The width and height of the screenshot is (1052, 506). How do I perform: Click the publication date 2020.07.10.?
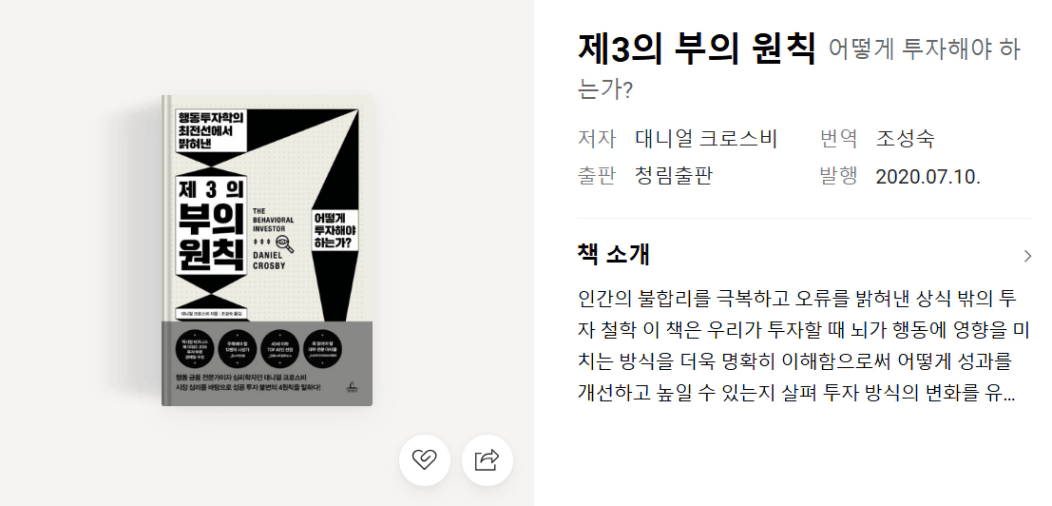click(x=927, y=176)
